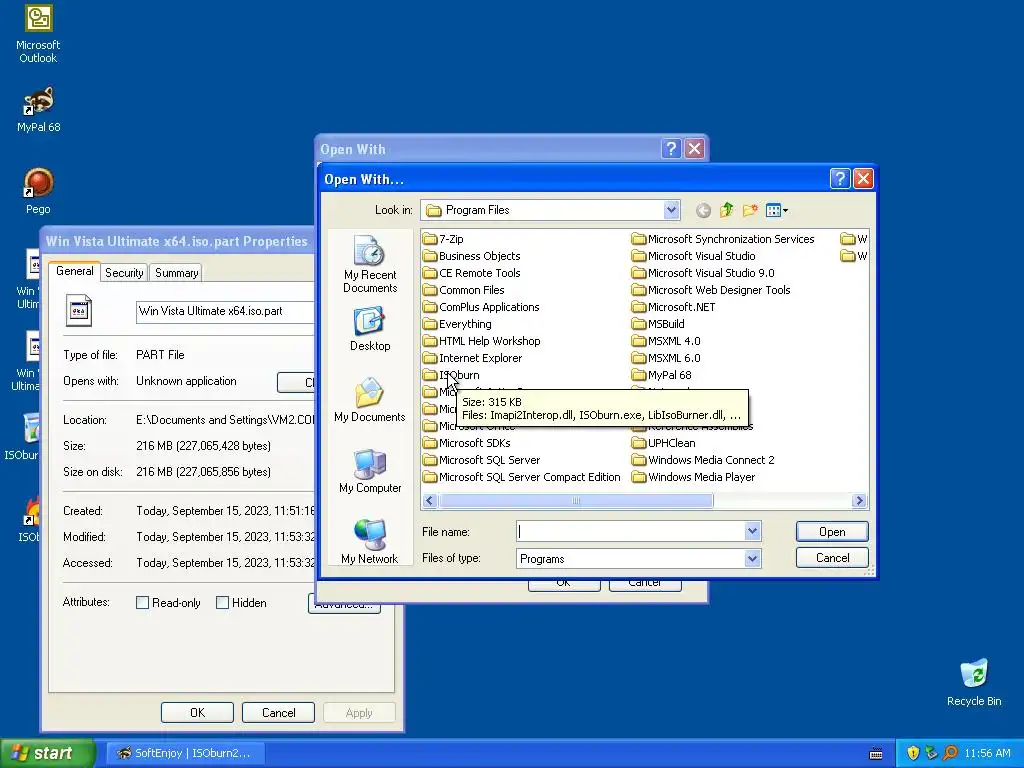Viewport: 1024px width, 768px height.
Task: Select the Microsoft.NET folder
Action: click(x=674, y=307)
